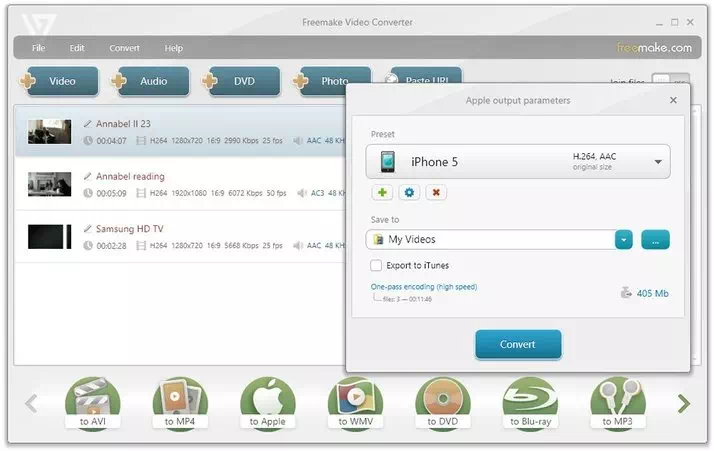The image size is (714, 451).
Task: Enable the Export to iTunes checkbox
Action: pos(376,265)
